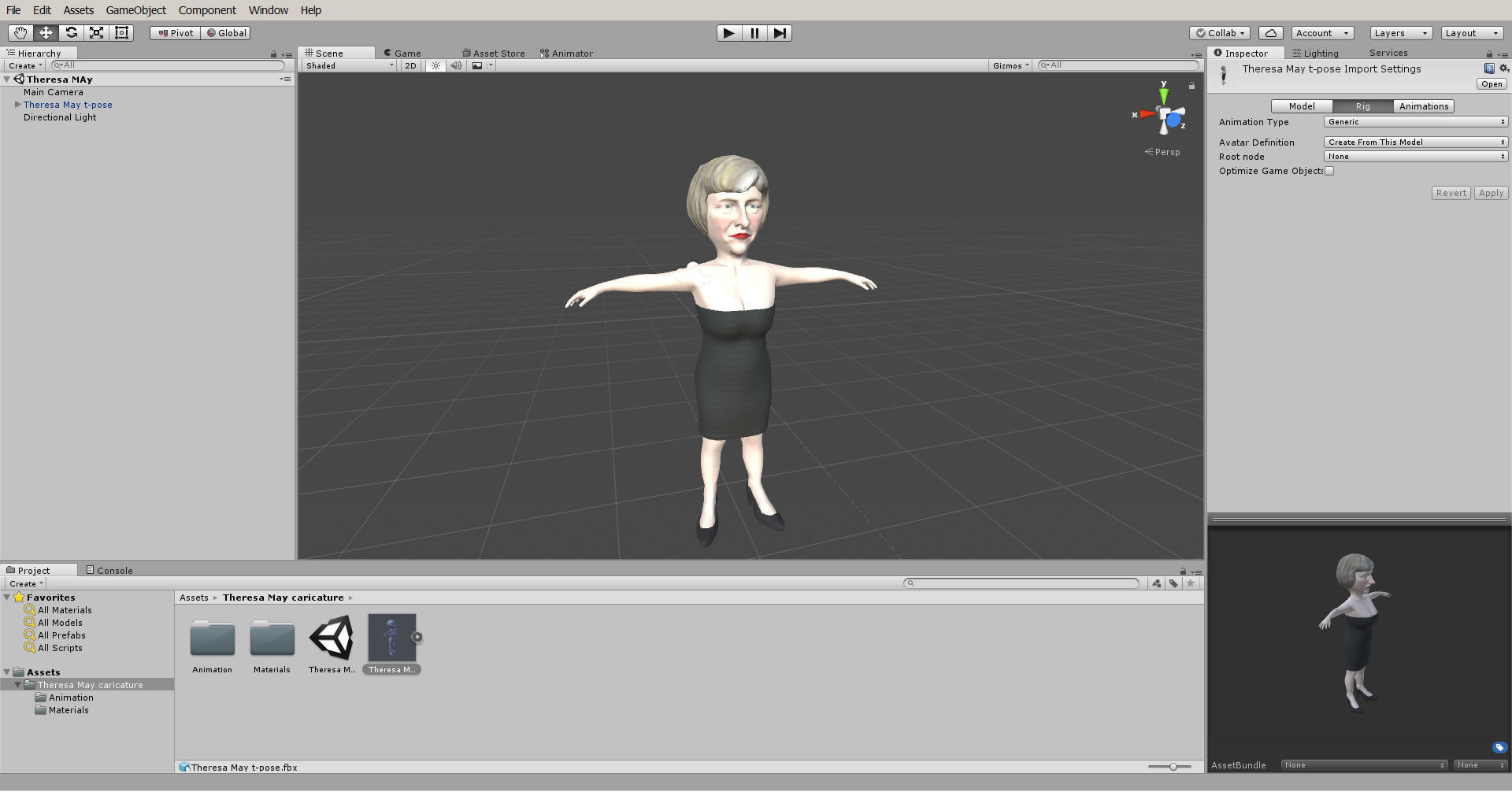Click the Hierarchy search field
This screenshot has width=1512, height=792.
click(x=168, y=65)
